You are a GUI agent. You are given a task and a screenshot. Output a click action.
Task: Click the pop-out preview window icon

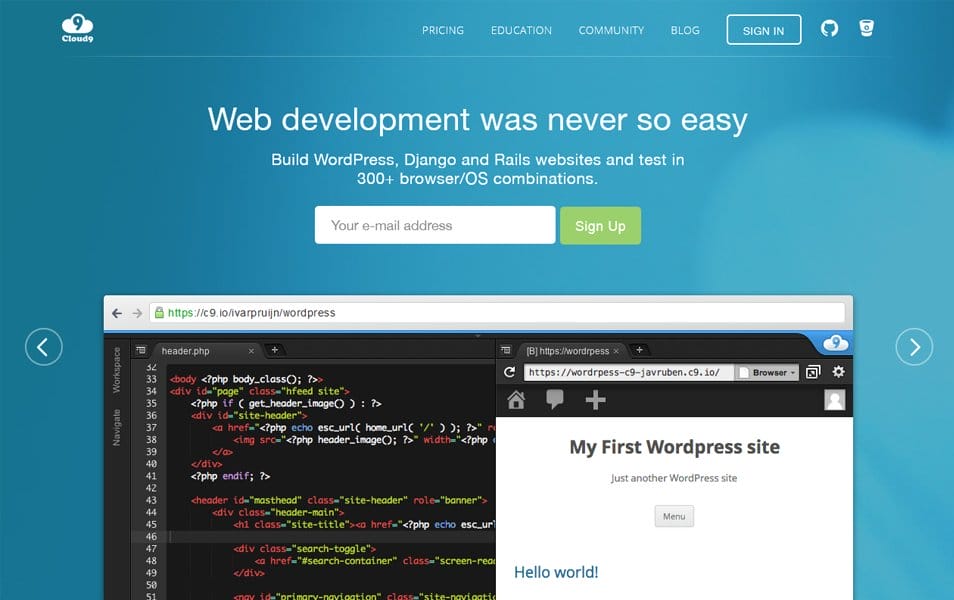pos(812,372)
